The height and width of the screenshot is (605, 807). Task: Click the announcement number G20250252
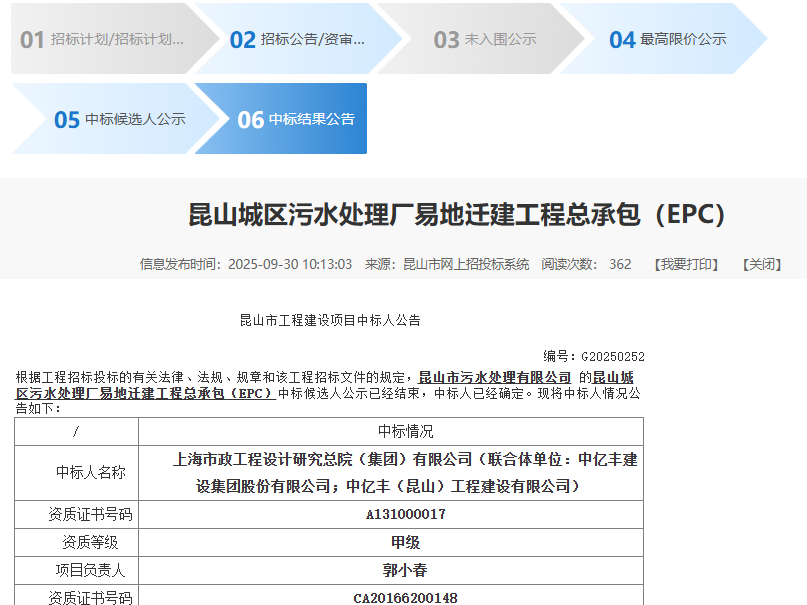(612, 356)
